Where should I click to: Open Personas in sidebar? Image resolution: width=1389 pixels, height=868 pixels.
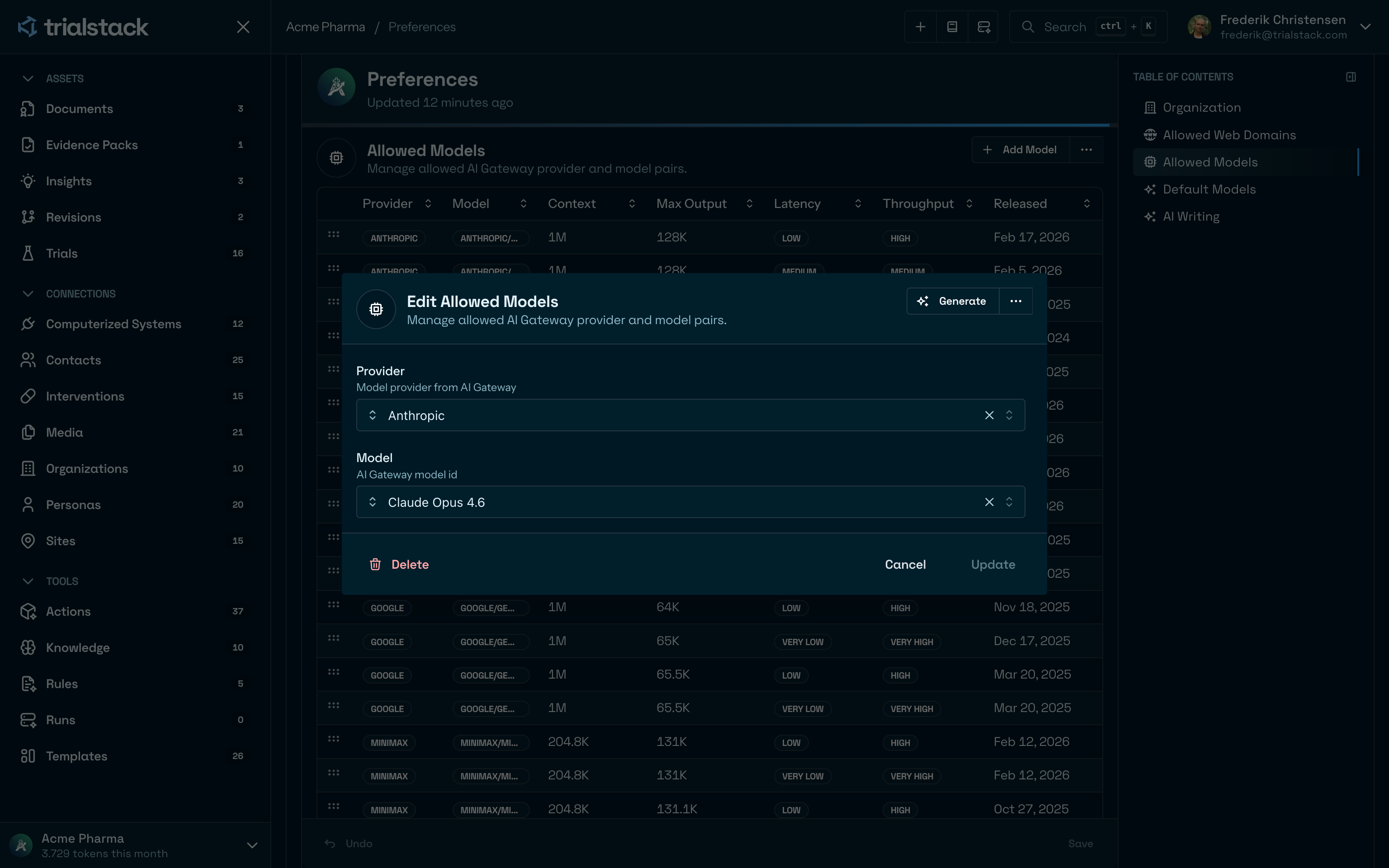tap(132, 505)
